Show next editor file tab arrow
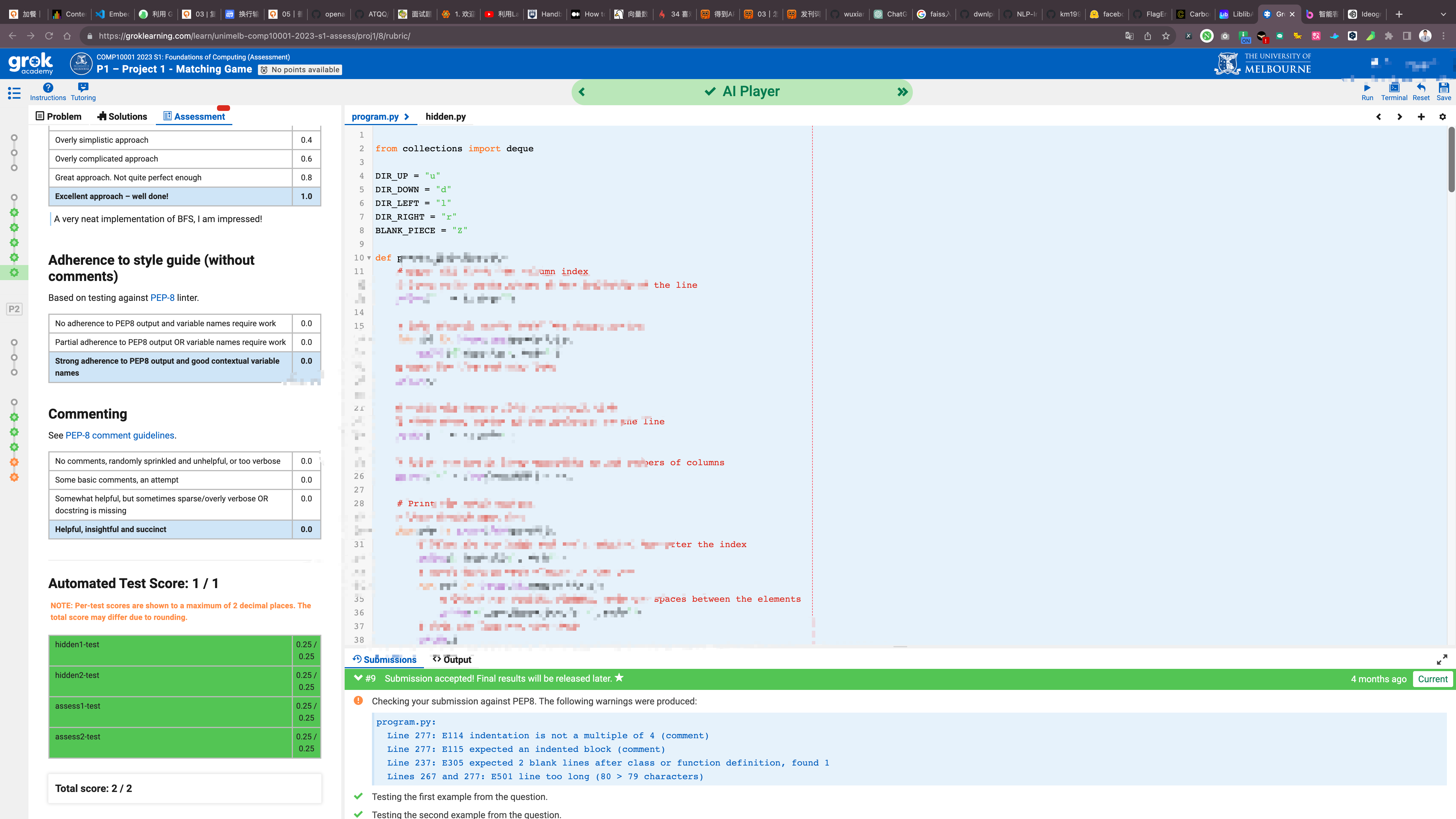1456x819 pixels. pyautogui.click(x=1399, y=117)
